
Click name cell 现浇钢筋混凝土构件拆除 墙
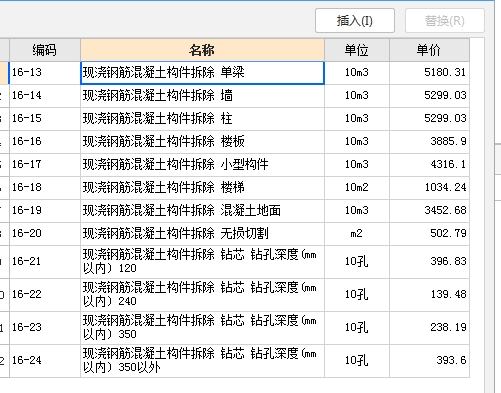pos(202,96)
